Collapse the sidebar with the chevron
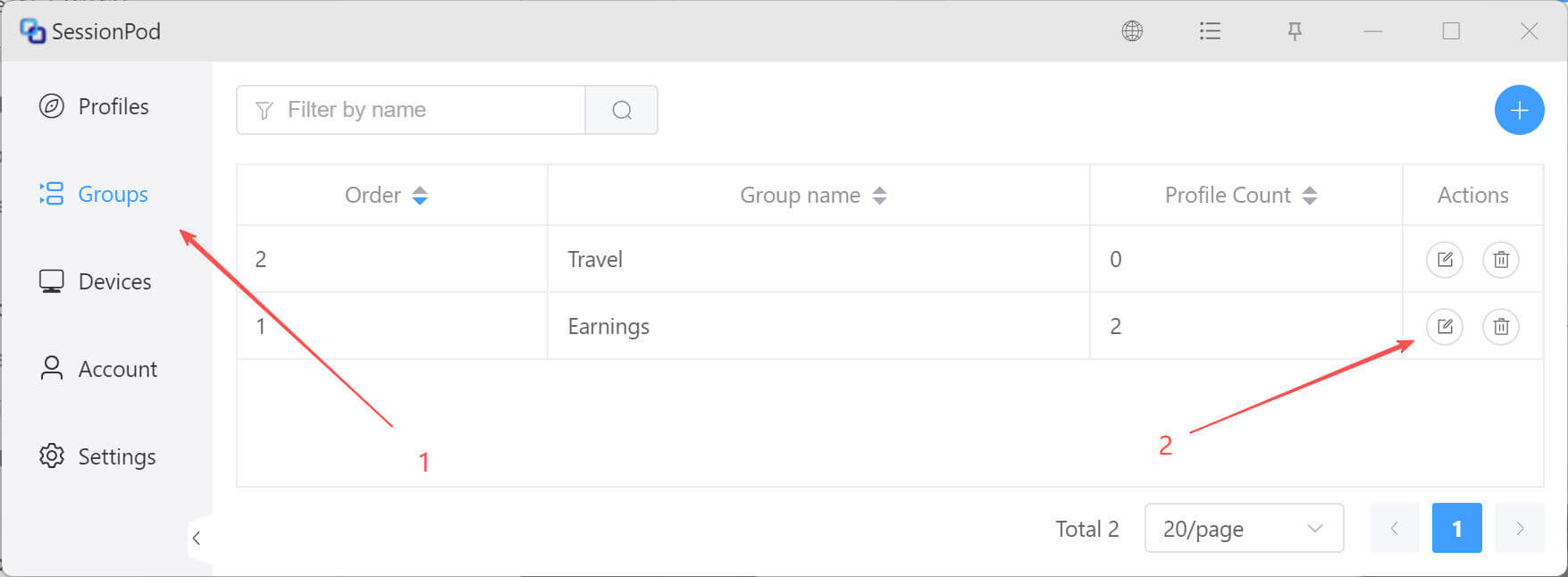Screen dimensions: 1568x577 [197, 538]
